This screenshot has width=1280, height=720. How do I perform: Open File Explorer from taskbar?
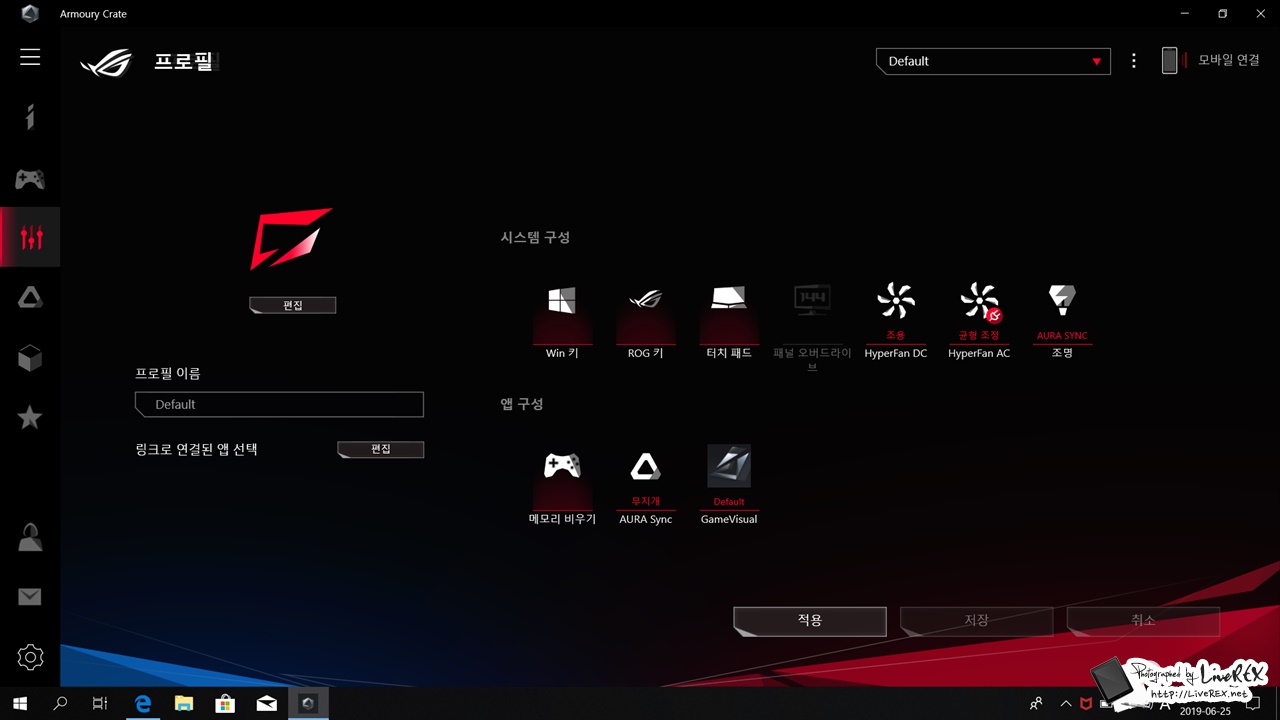184,704
